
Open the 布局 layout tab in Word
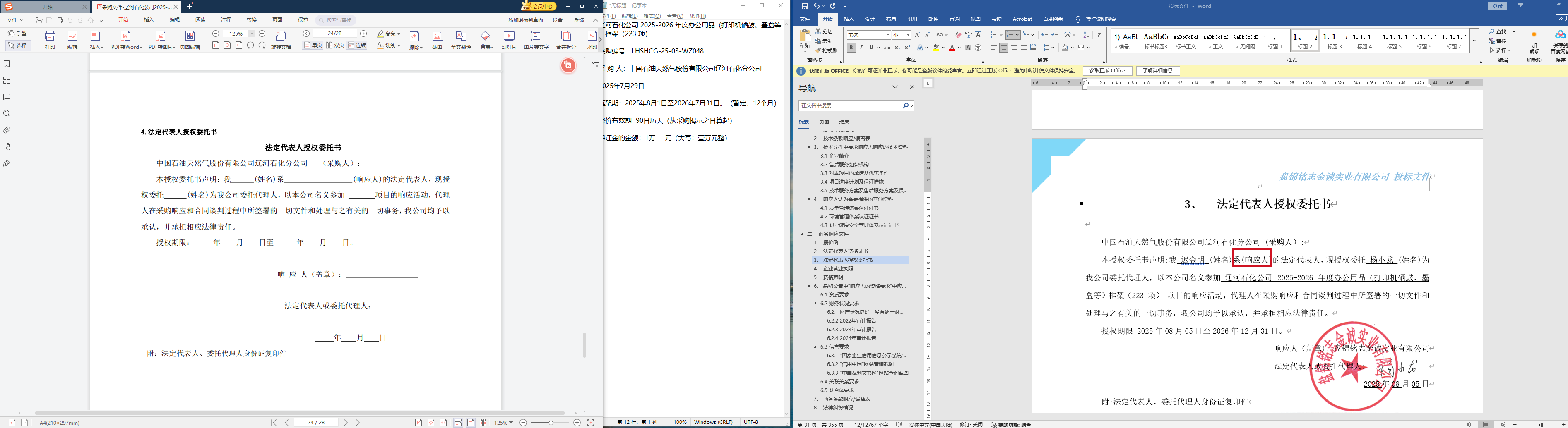coord(891,19)
